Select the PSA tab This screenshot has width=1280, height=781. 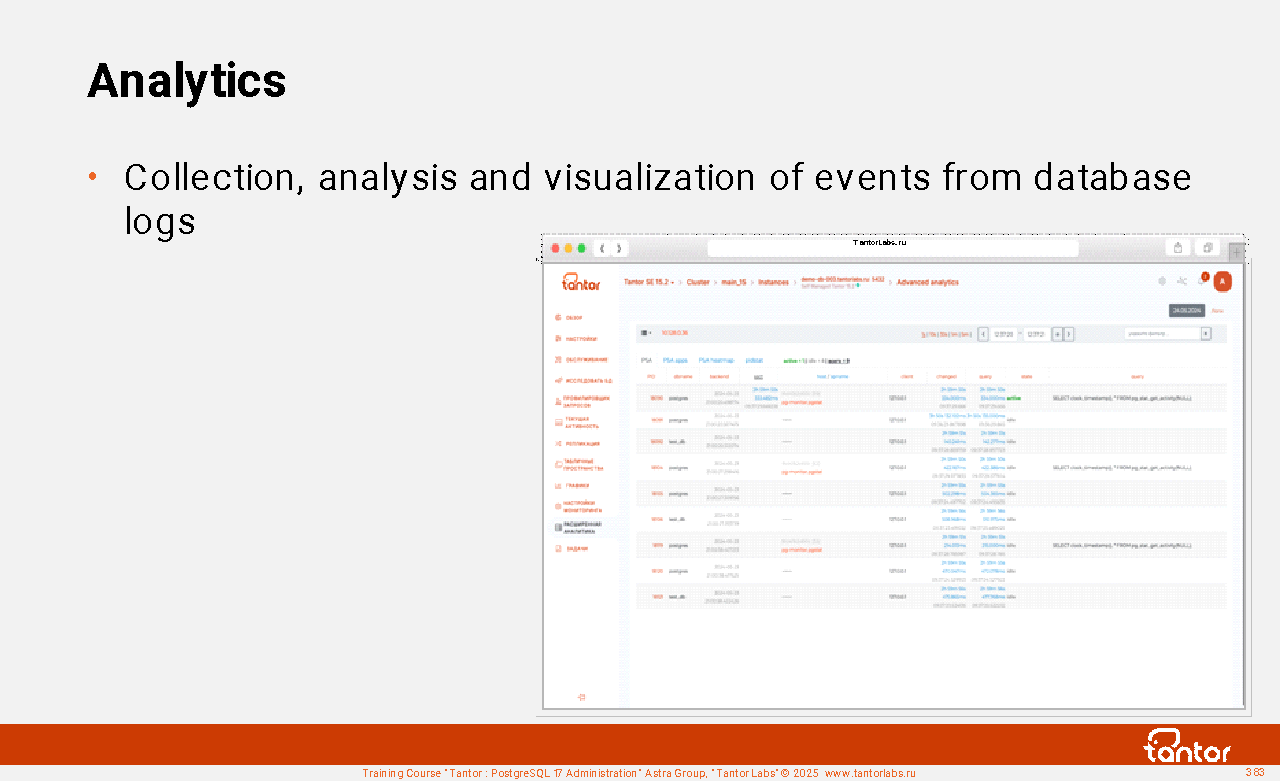tap(646, 360)
